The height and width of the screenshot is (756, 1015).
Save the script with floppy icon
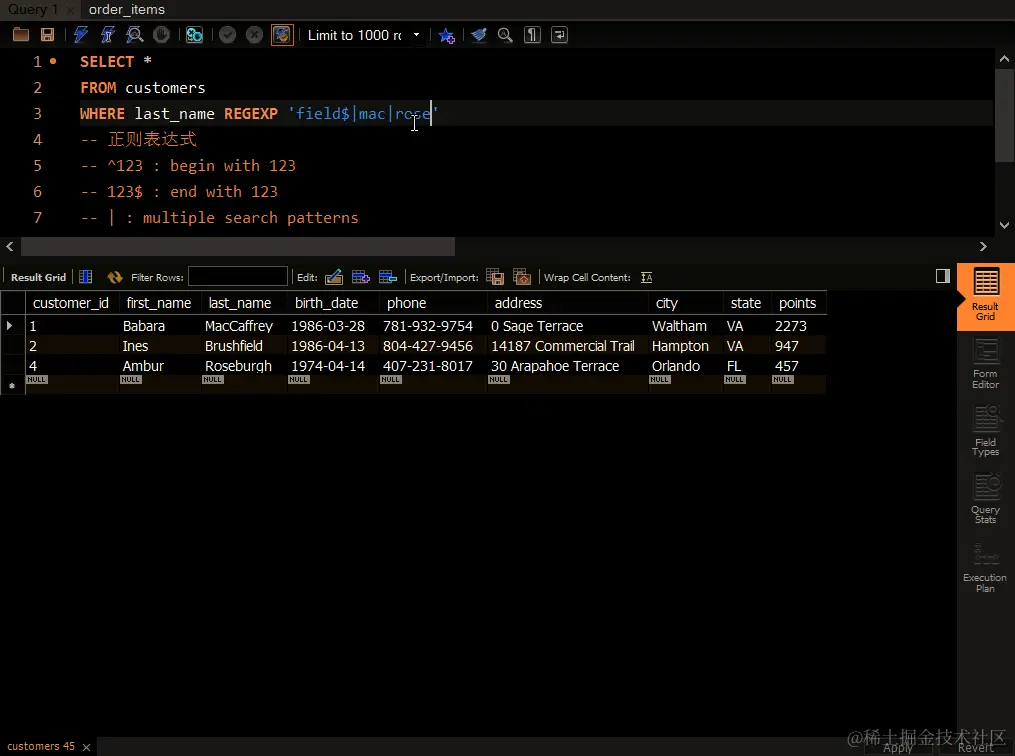pyautogui.click(x=47, y=35)
